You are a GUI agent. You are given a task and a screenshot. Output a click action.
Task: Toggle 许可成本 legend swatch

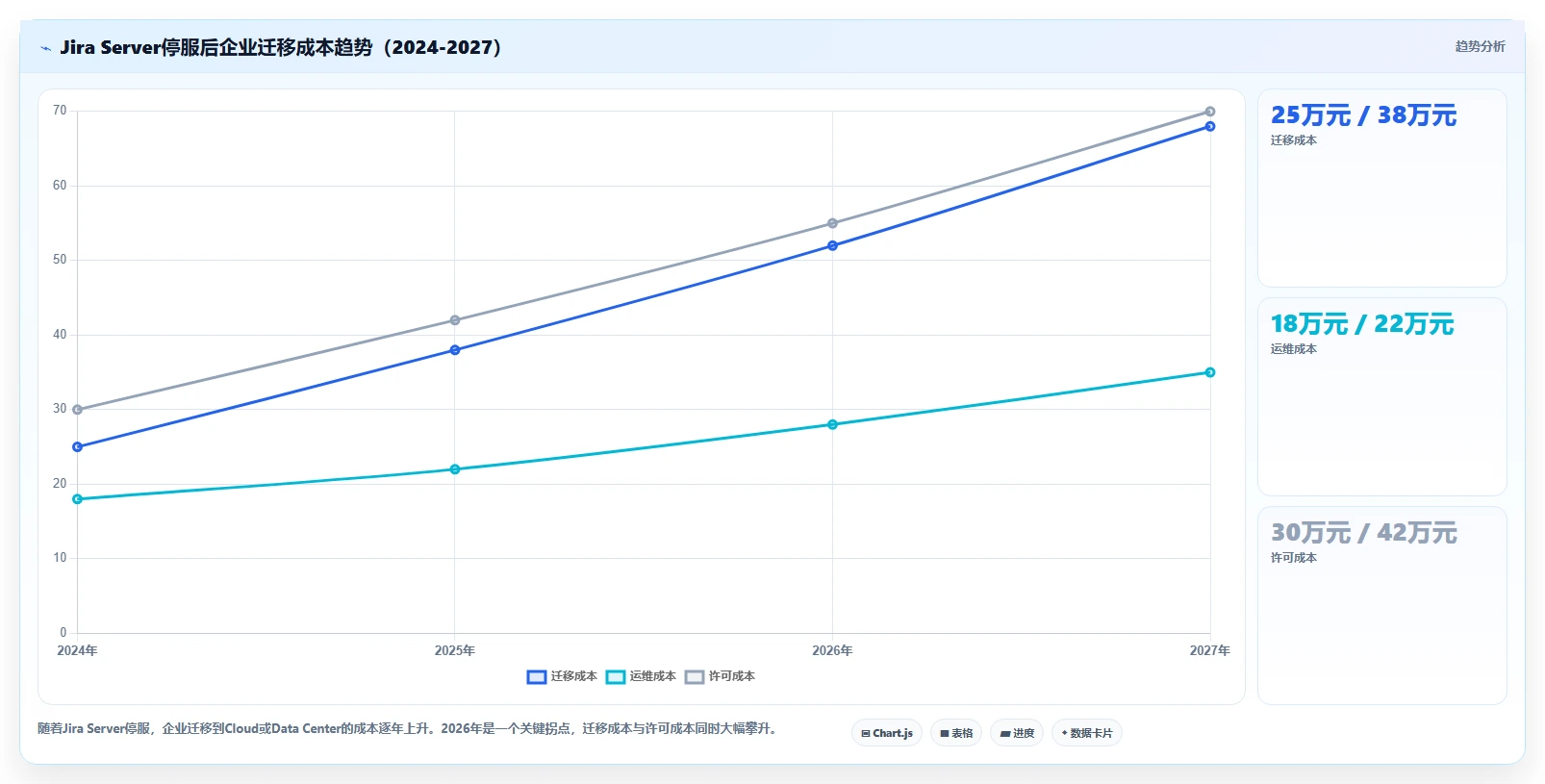tap(695, 677)
